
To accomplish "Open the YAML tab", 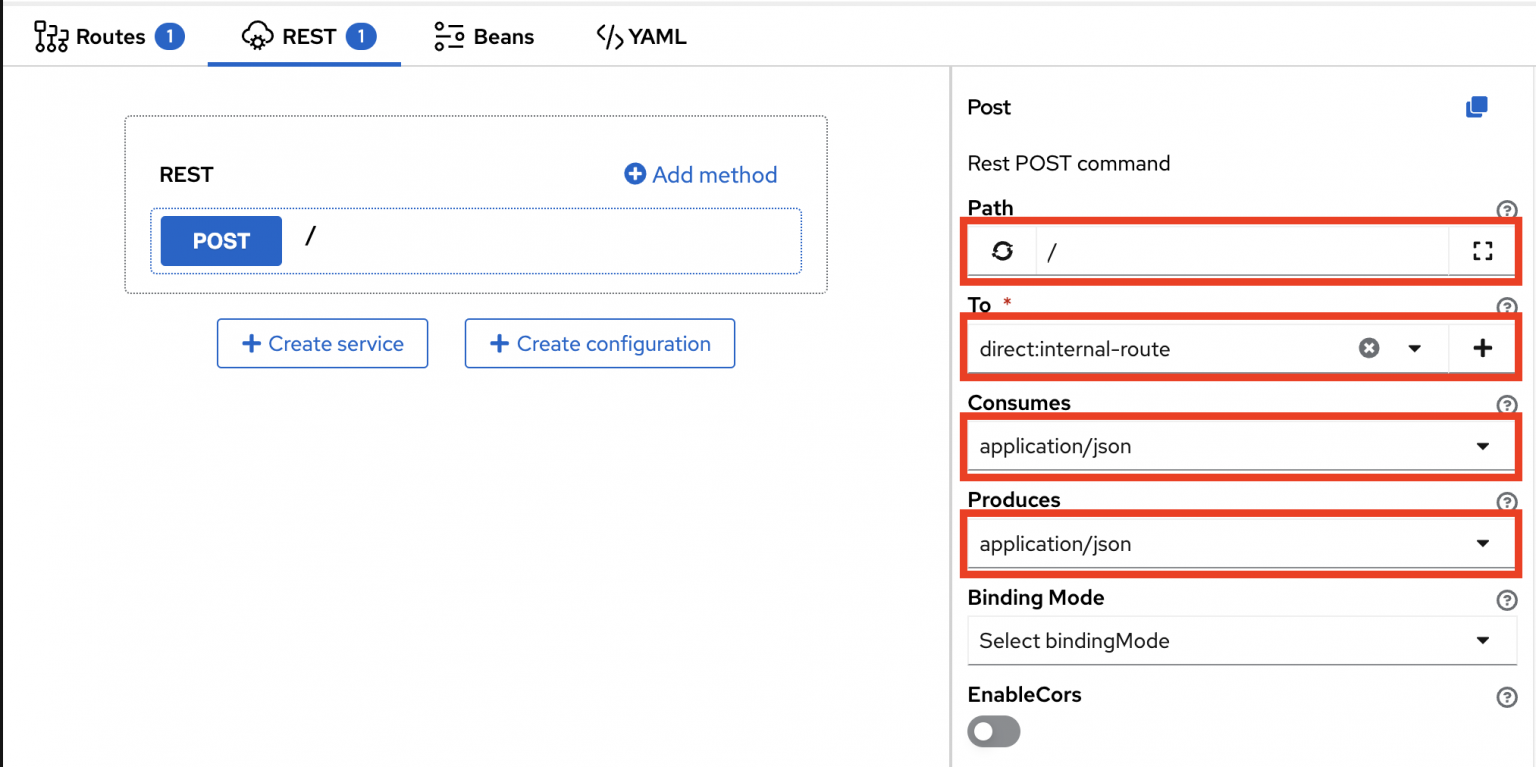I will [x=641, y=37].
